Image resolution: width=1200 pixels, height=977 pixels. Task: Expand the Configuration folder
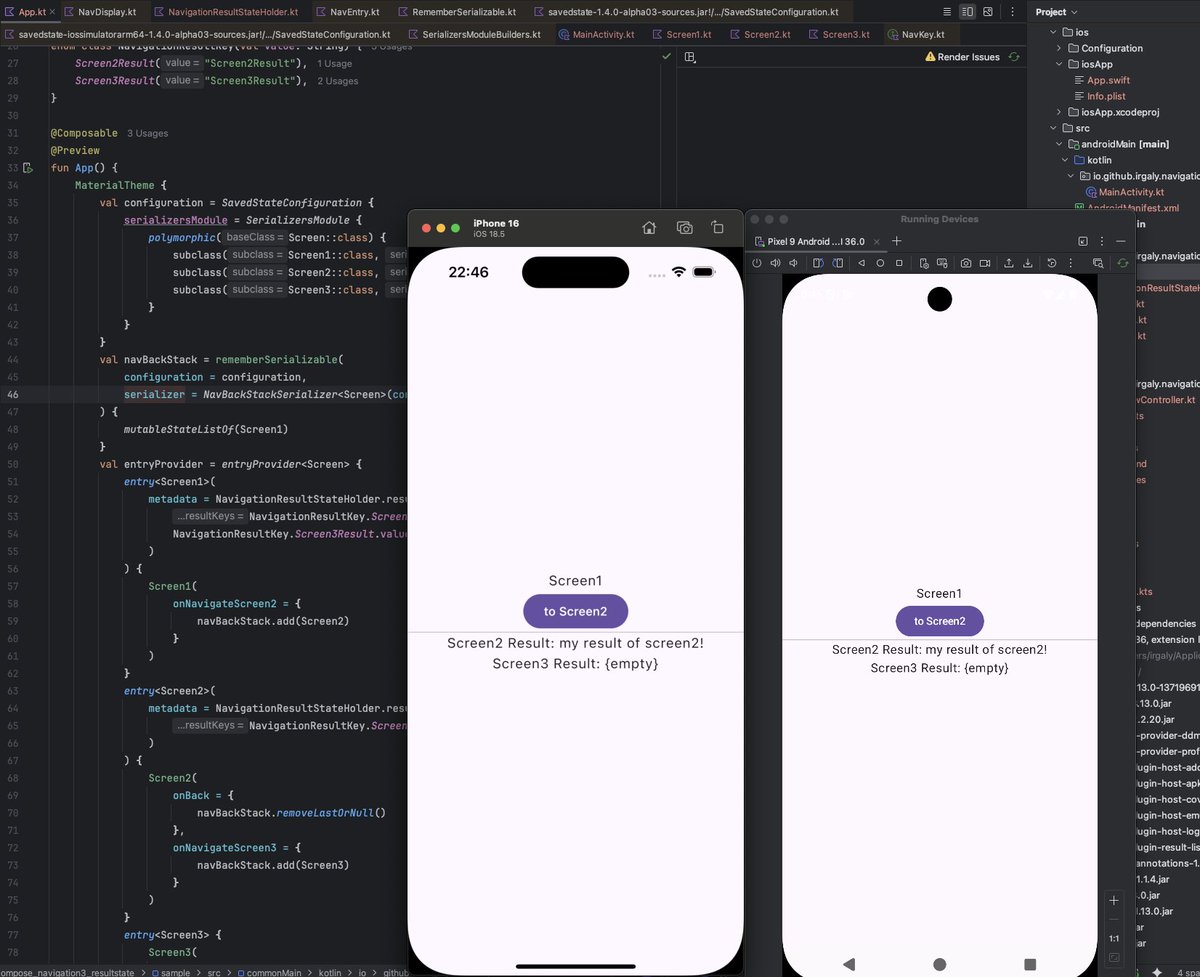[x=1059, y=48]
